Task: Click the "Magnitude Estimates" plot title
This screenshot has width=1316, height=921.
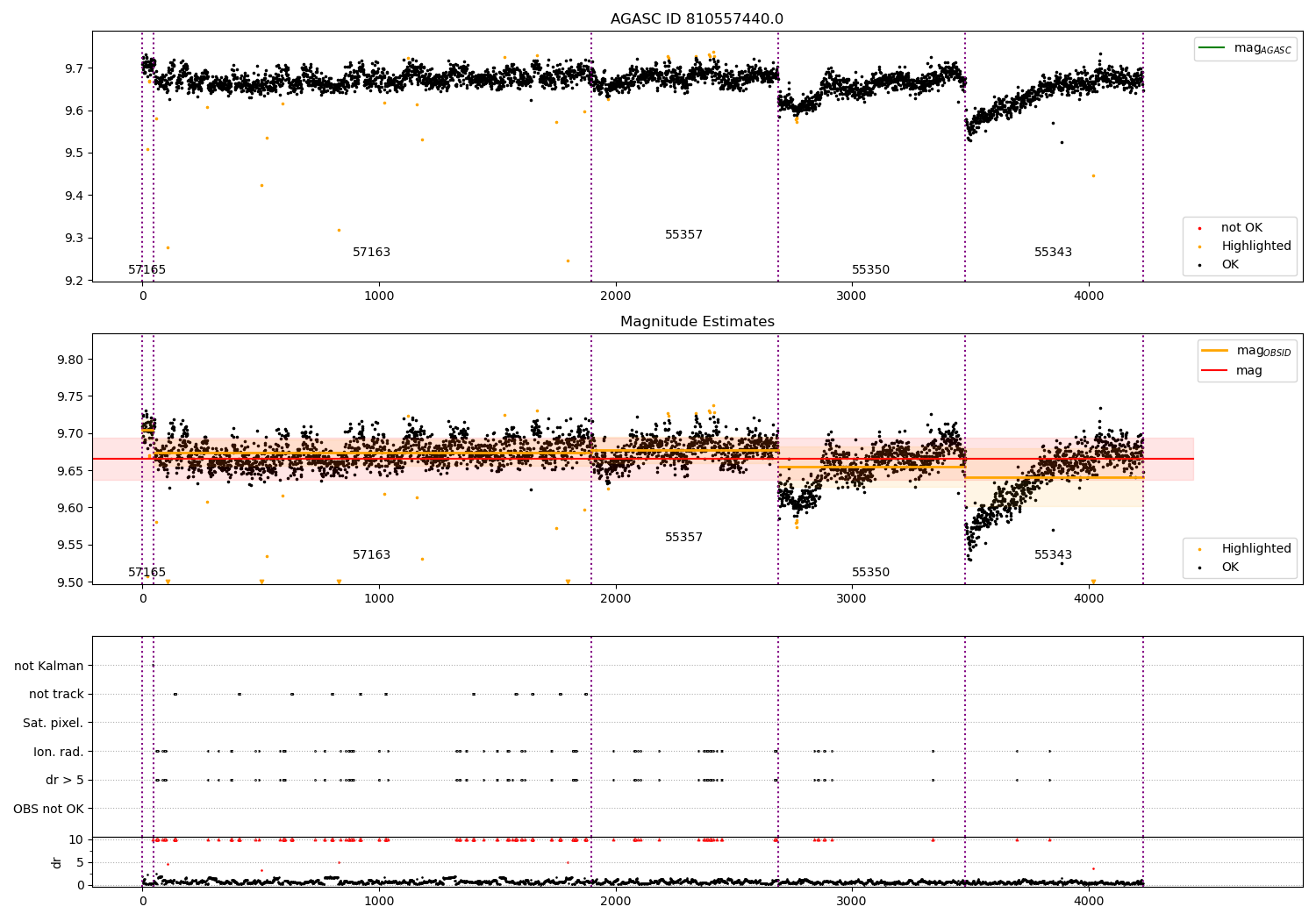Action: (x=697, y=322)
